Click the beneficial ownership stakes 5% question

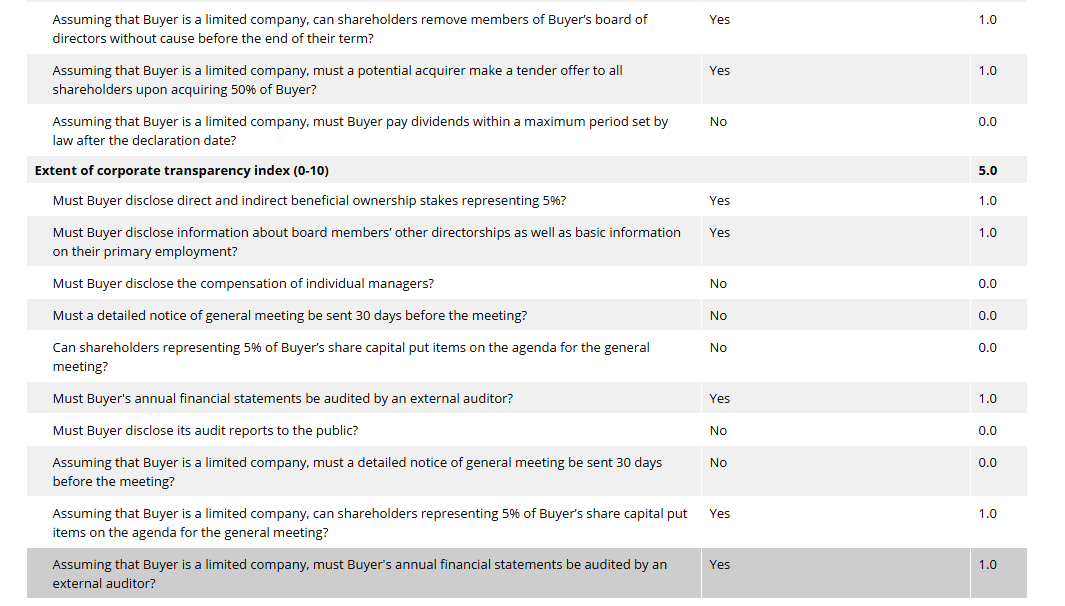pyautogui.click(x=309, y=200)
